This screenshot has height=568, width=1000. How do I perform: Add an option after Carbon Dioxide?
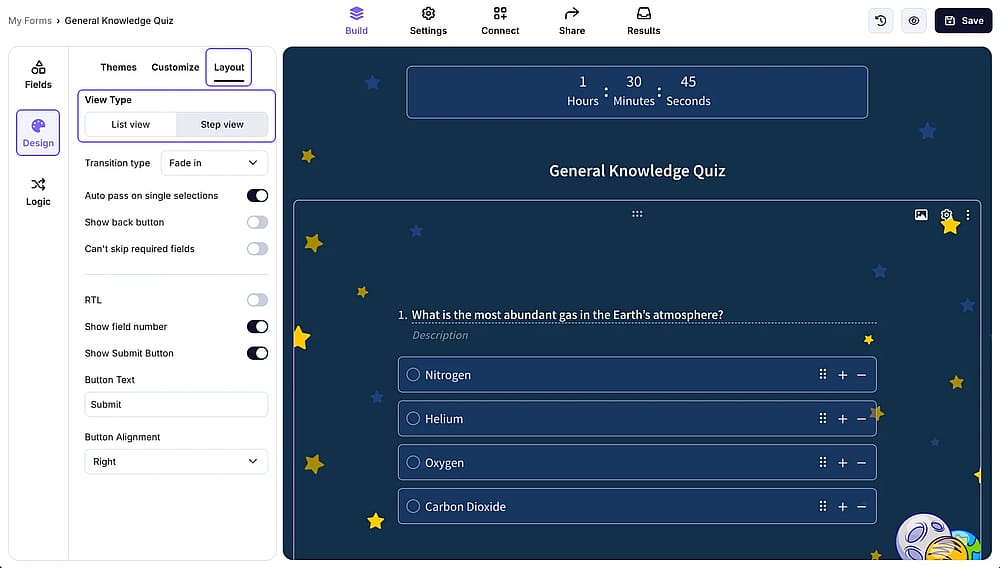(x=842, y=507)
